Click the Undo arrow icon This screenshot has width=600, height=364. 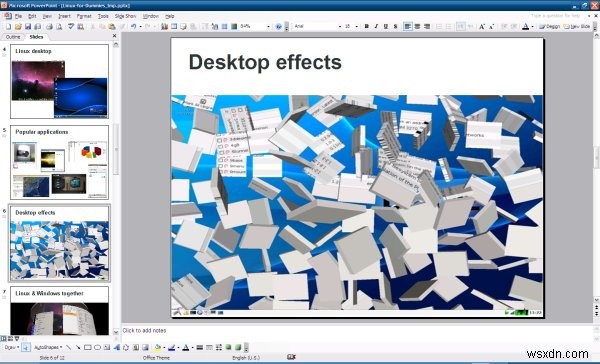[x=133, y=26]
